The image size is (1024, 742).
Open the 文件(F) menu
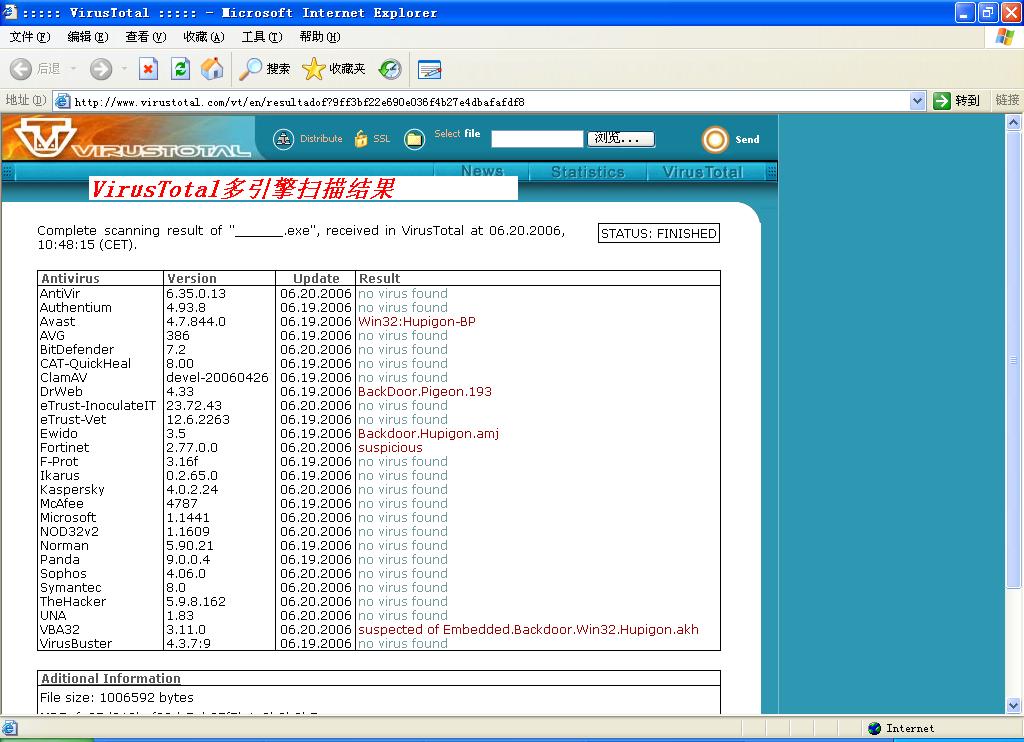(29, 37)
